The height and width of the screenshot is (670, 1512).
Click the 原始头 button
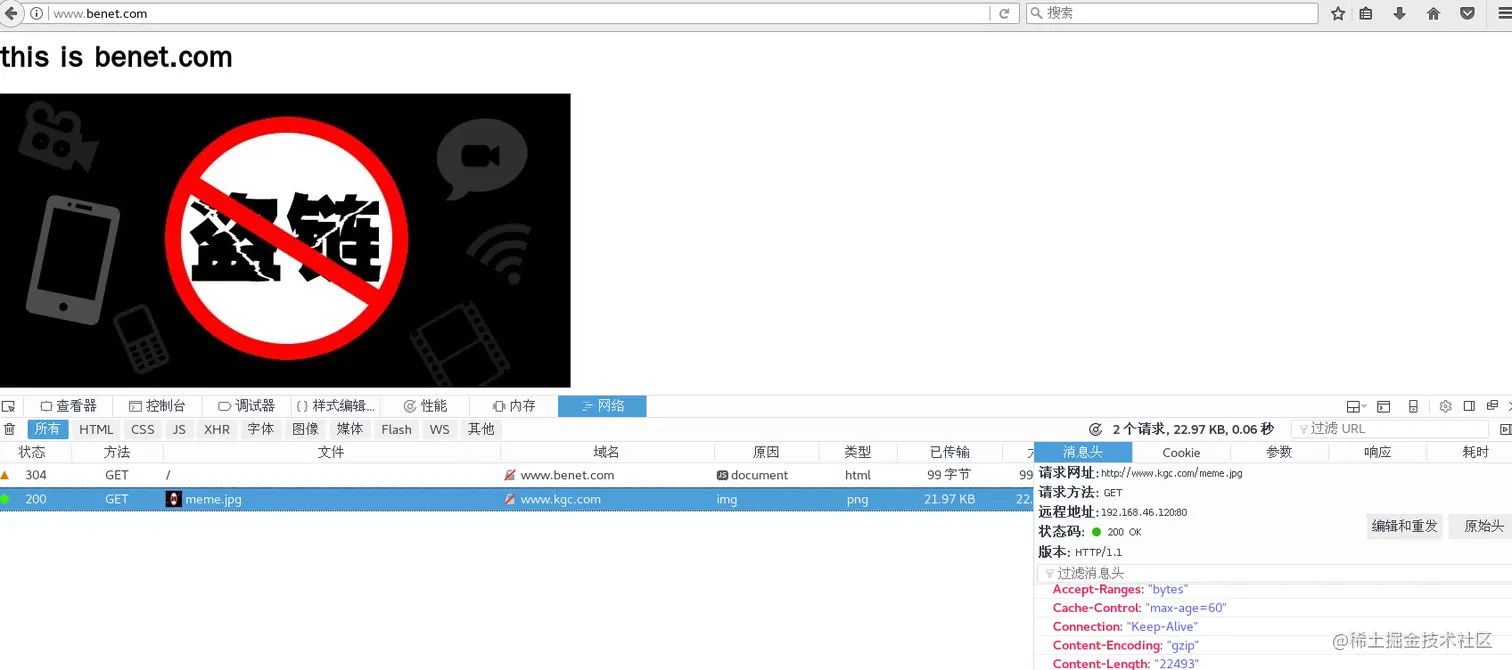1482,525
